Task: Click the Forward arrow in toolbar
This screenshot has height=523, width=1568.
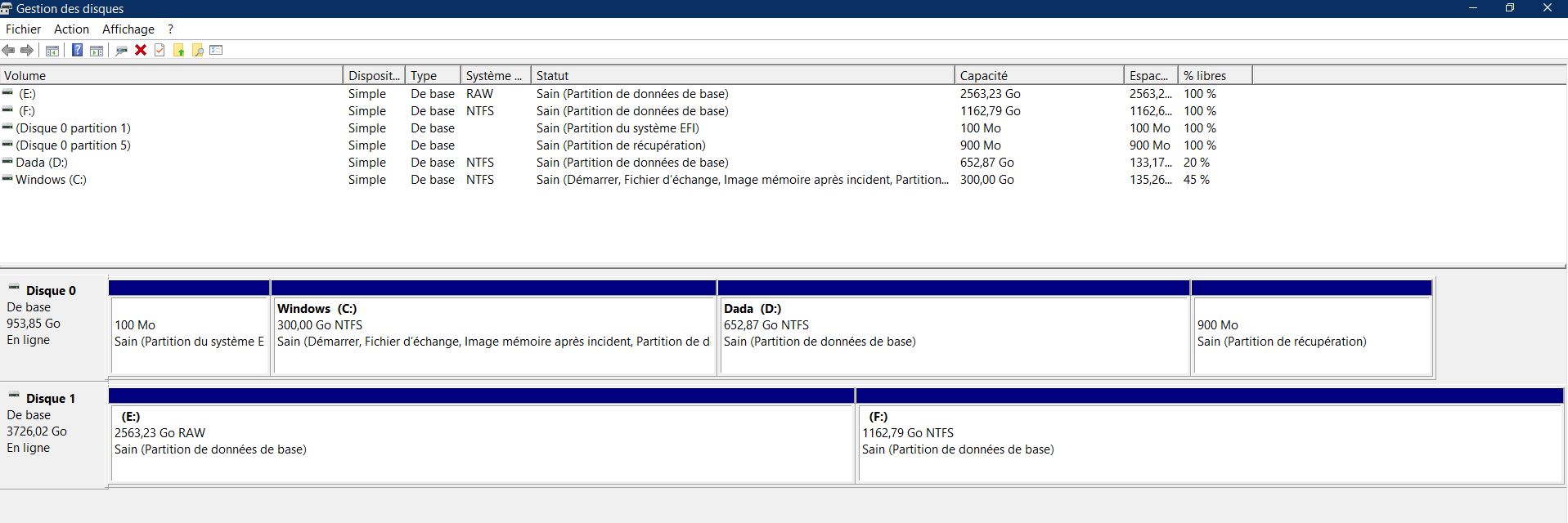Action: (27, 51)
